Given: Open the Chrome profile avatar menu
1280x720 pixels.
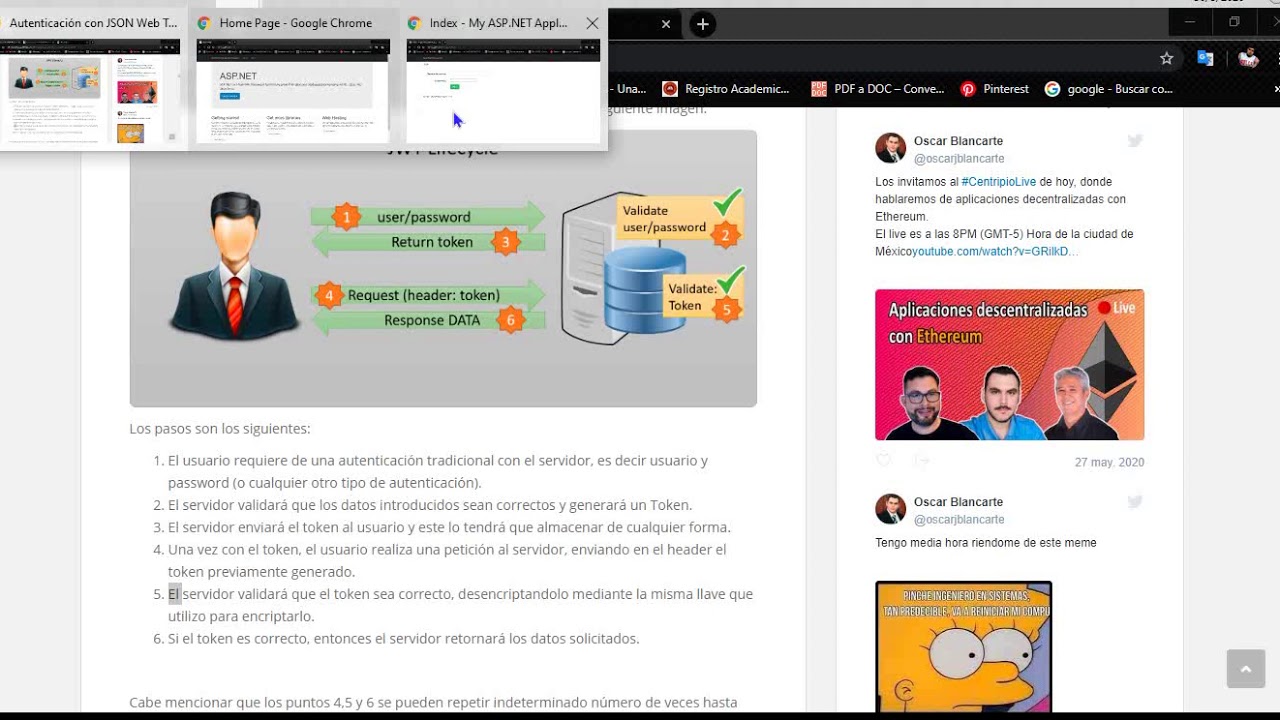Looking at the screenshot, I should point(1248,58).
